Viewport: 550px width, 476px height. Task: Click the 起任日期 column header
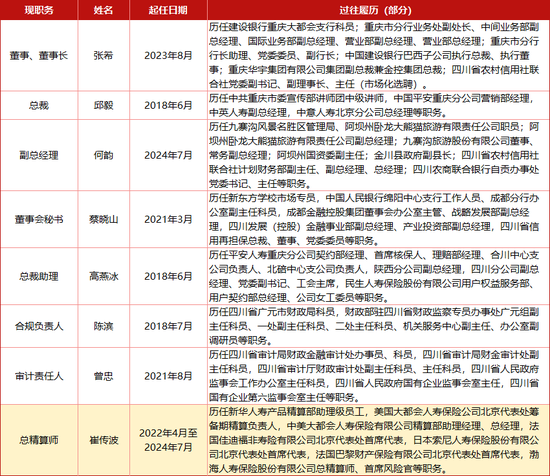[x=168, y=10]
